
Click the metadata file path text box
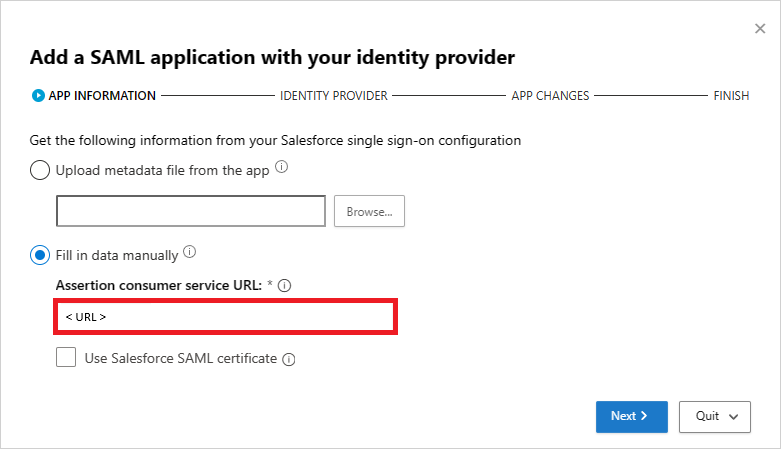click(191, 211)
